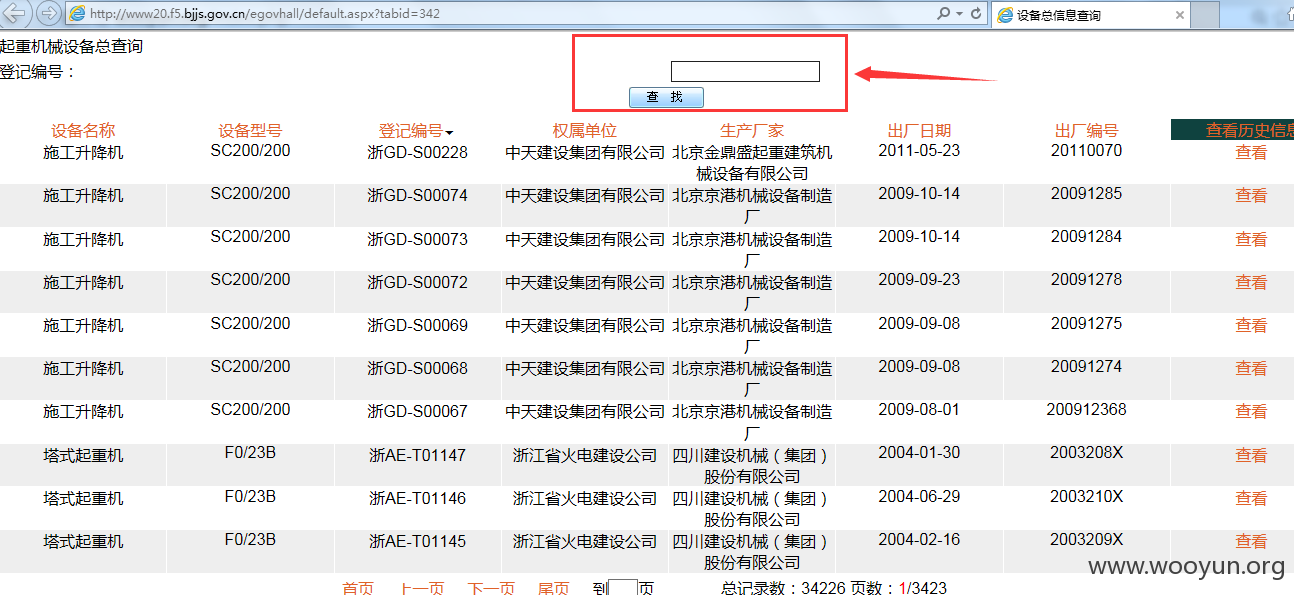Go forward with the browser forward arrow
This screenshot has width=1294, height=595.
click(x=47, y=14)
